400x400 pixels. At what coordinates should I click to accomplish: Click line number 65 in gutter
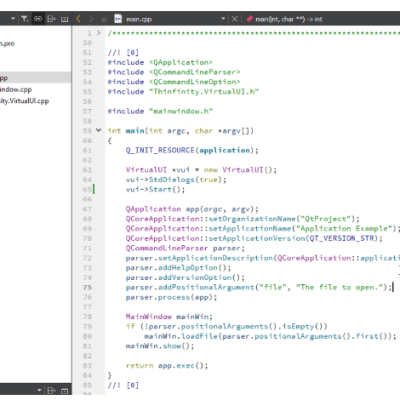(87, 189)
